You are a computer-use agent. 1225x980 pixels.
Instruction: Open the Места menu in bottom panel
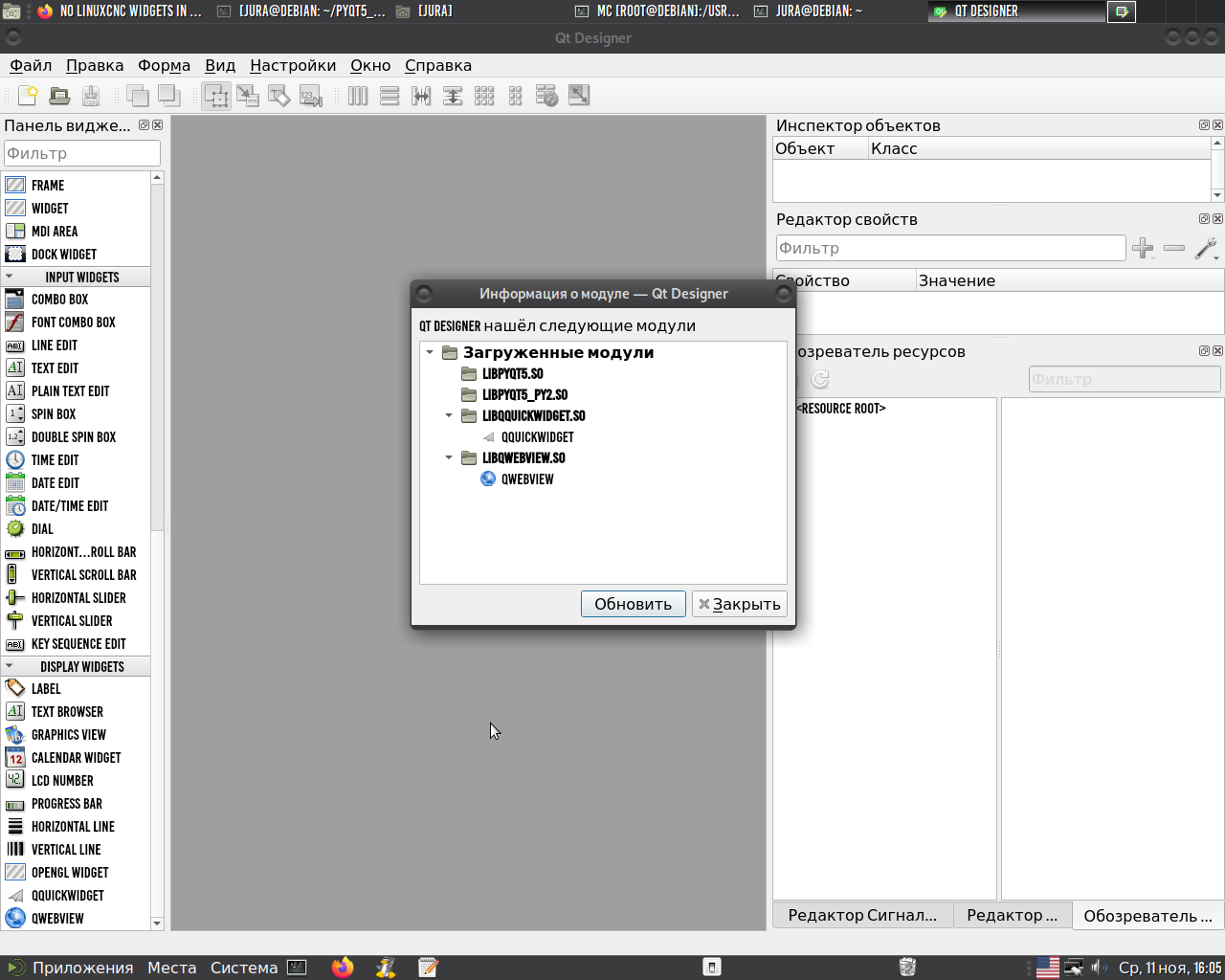171,968
